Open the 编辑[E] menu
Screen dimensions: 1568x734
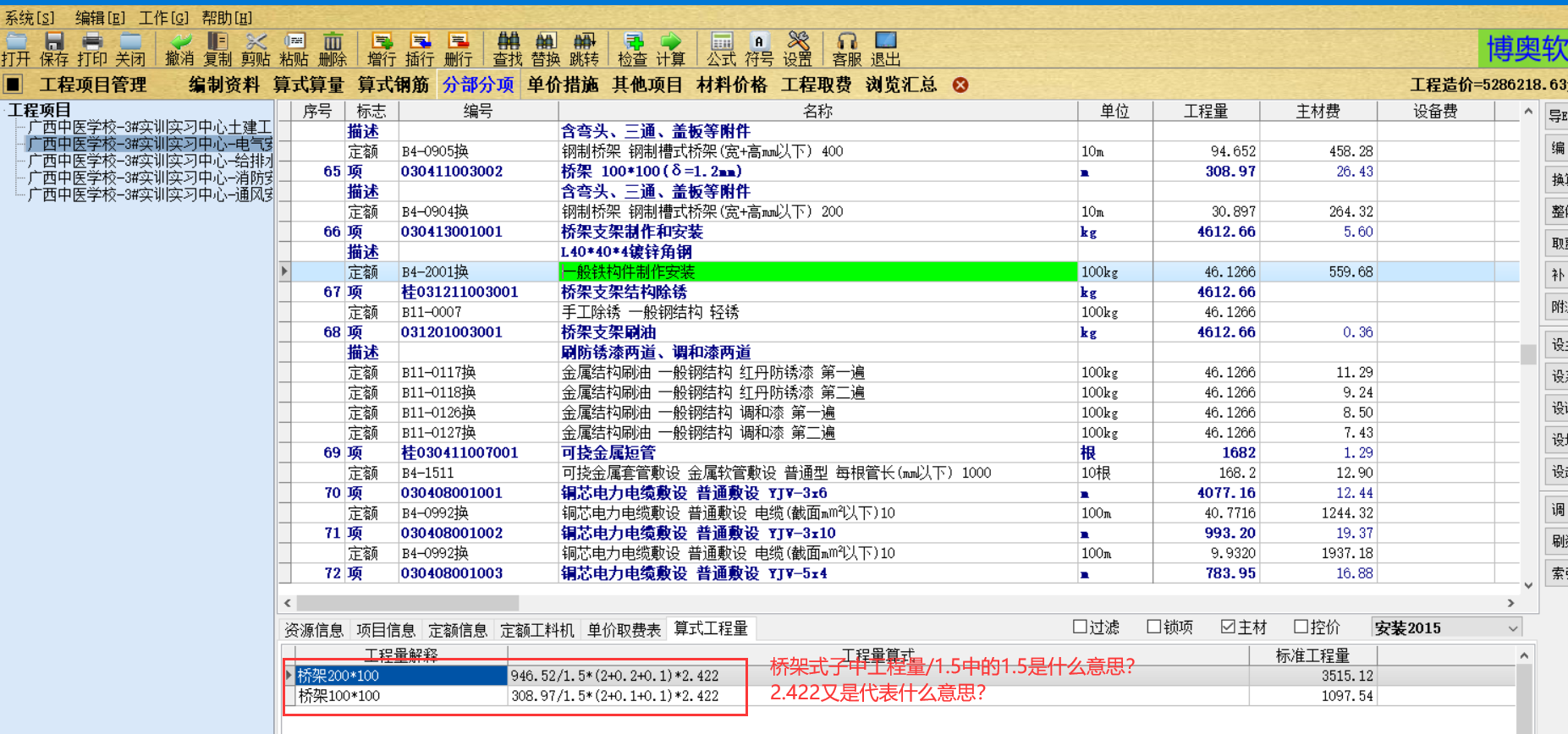point(100,18)
